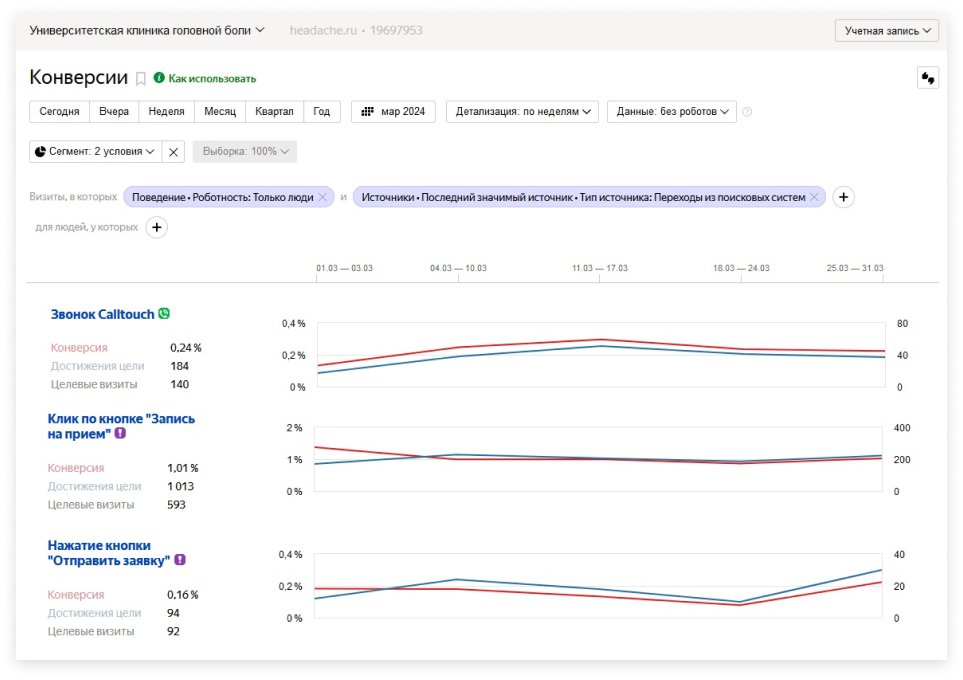The height and width of the screenshot is (680, 963).
Task: Open the compare segments icon button
Action: click(x=927, y=78)
